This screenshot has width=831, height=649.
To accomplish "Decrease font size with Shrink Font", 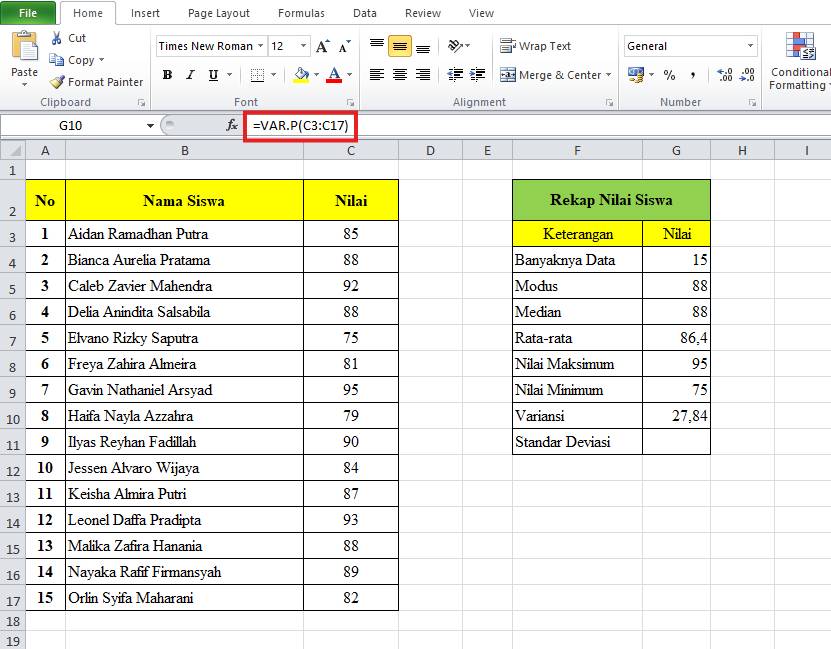I will click(344, 47).
